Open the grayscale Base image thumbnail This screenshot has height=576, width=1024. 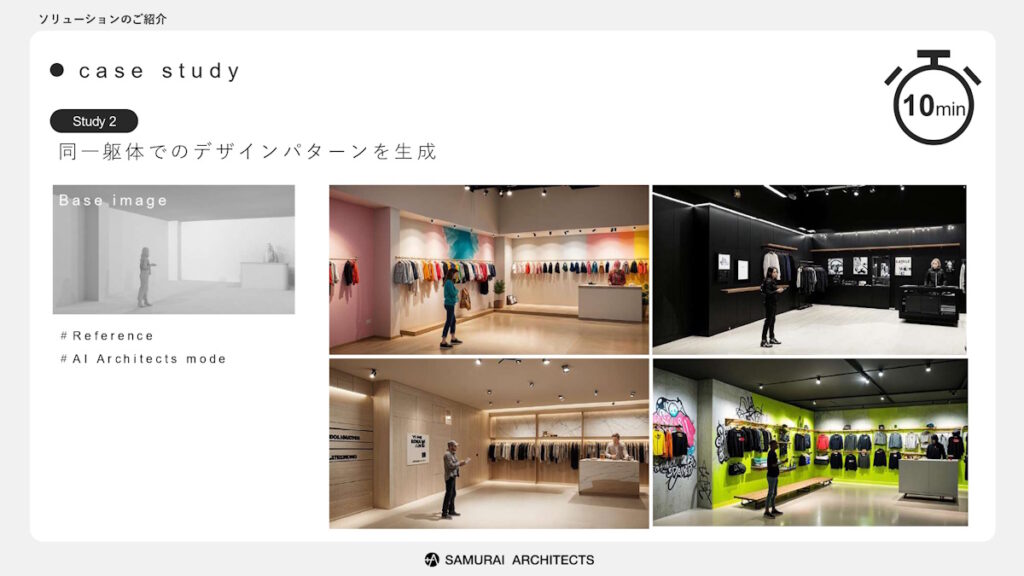(174, 249)
